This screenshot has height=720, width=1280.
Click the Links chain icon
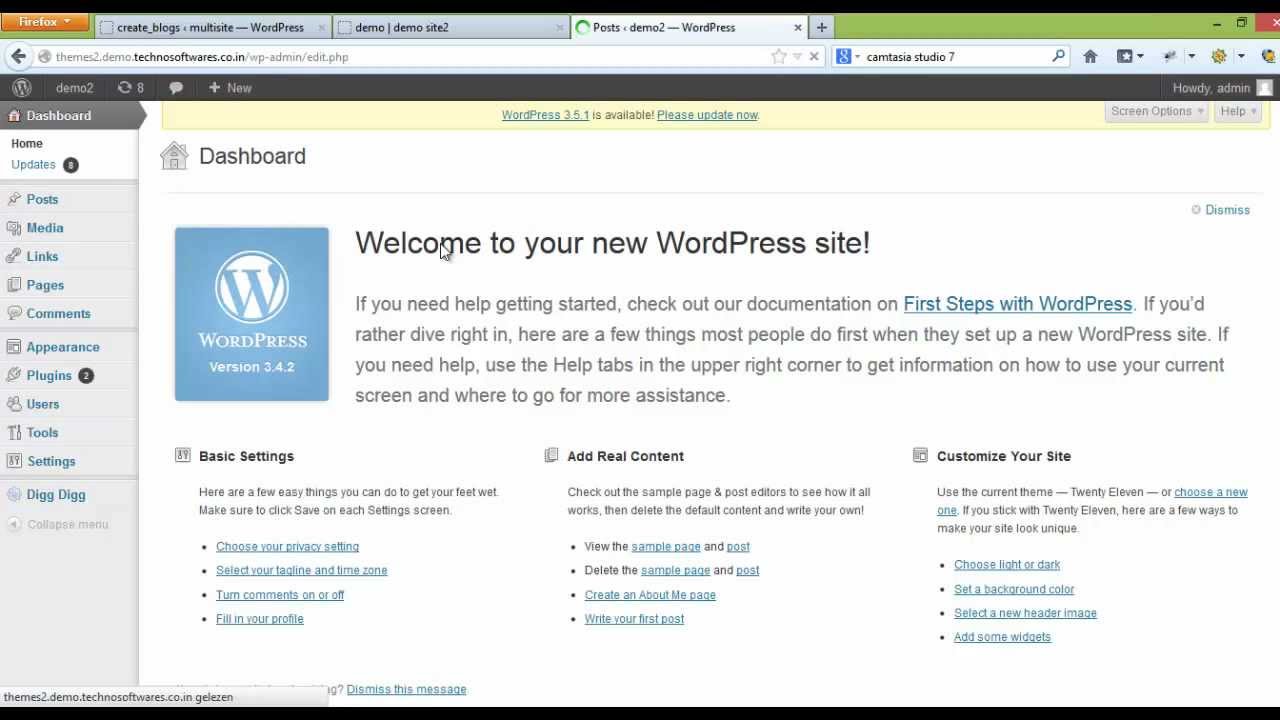click(13, 257)
